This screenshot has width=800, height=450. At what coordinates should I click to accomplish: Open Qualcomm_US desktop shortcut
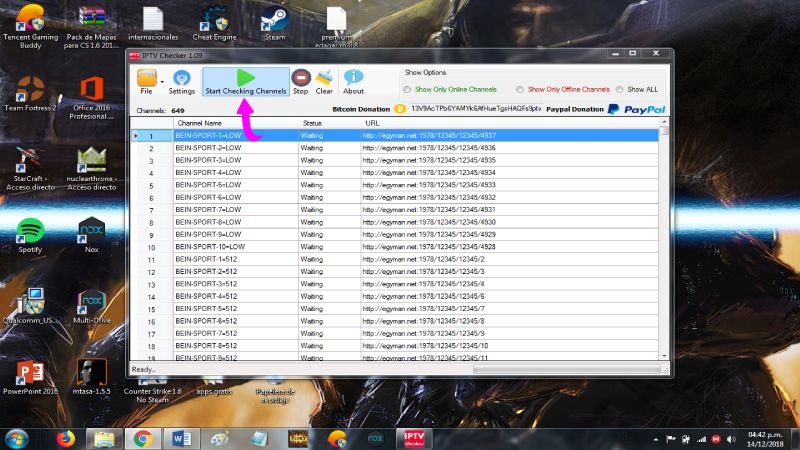(30, 306)
